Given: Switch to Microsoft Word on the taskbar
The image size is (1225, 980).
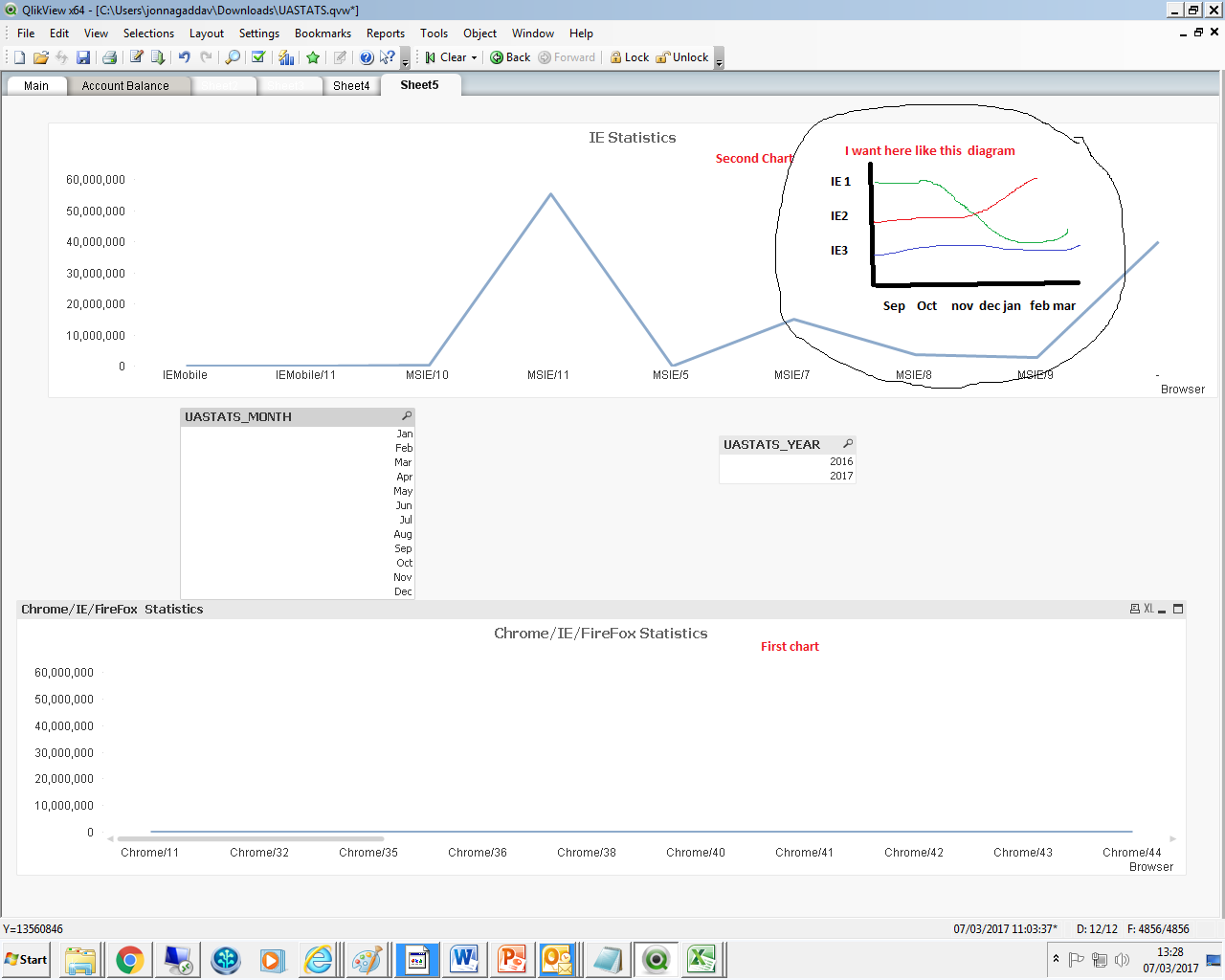Looking at the screenshot, I should pos(464,960).
